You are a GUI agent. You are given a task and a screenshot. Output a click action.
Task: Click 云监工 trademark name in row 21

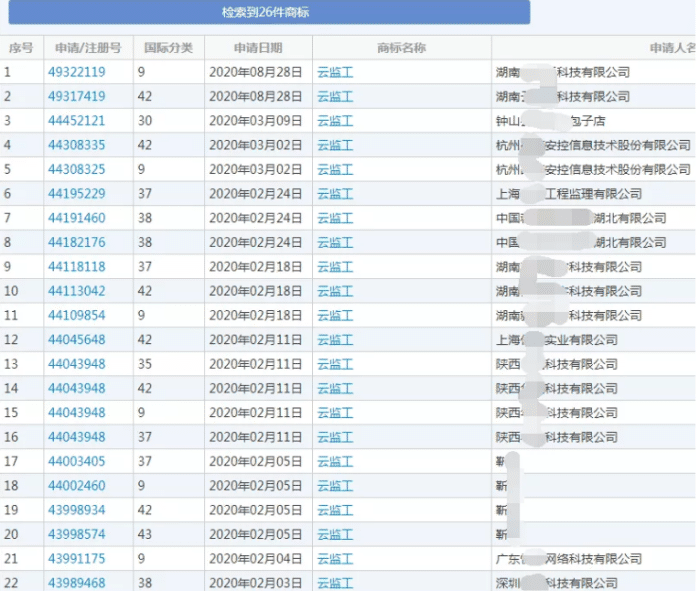click(335, 559)
